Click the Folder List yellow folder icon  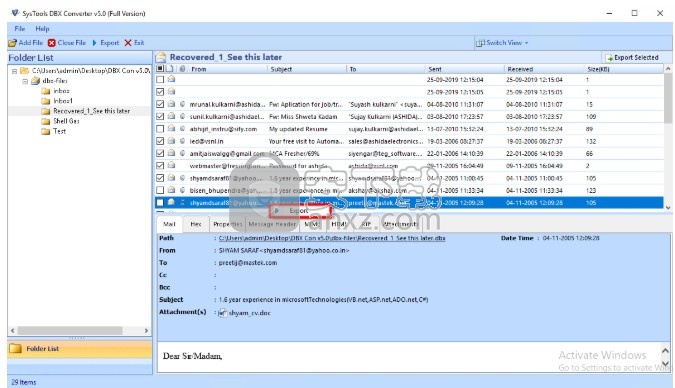click(x=15, y=348)
